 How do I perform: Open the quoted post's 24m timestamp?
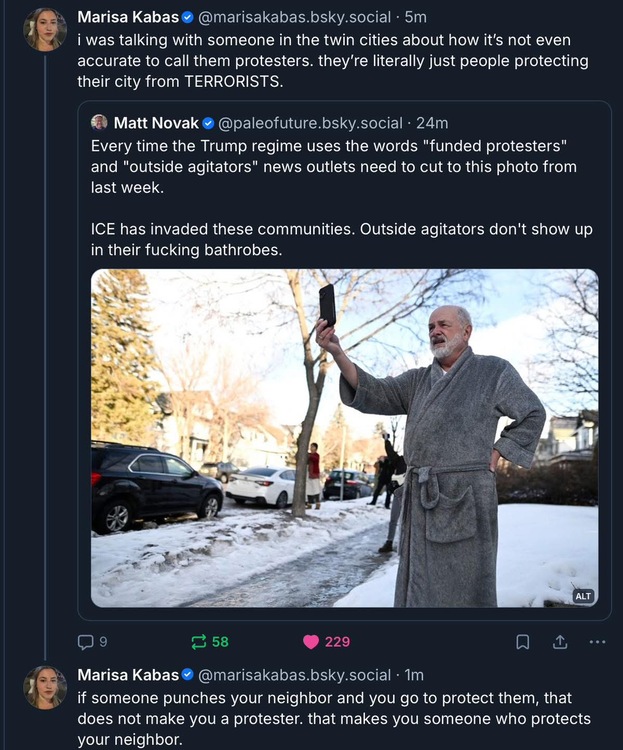tap(432, 123)
